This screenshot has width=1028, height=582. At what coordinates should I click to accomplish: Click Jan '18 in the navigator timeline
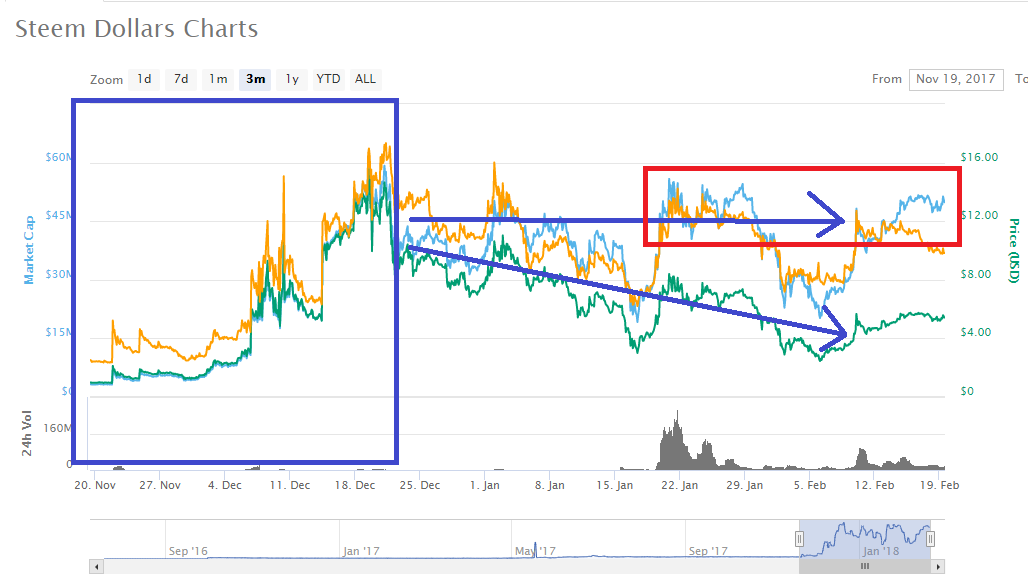point(880,551)
